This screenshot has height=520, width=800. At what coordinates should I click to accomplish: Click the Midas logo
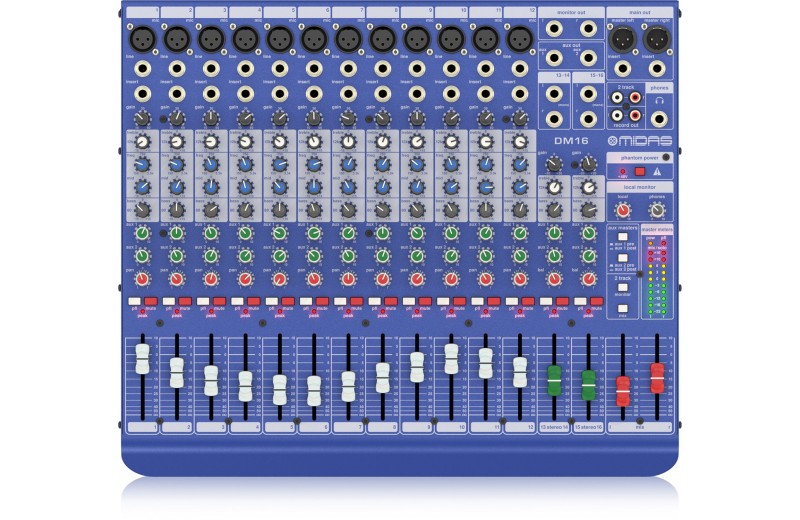pos(640,141)
